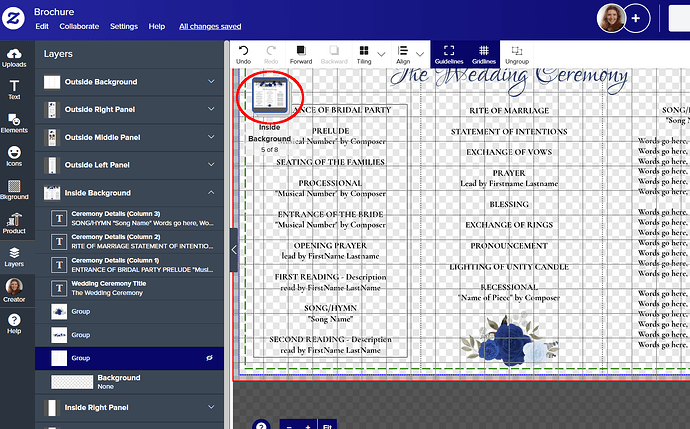Open the Creator profile in sidebar
Viewport: 690px width, 429px height.
[x=14, y=290]
